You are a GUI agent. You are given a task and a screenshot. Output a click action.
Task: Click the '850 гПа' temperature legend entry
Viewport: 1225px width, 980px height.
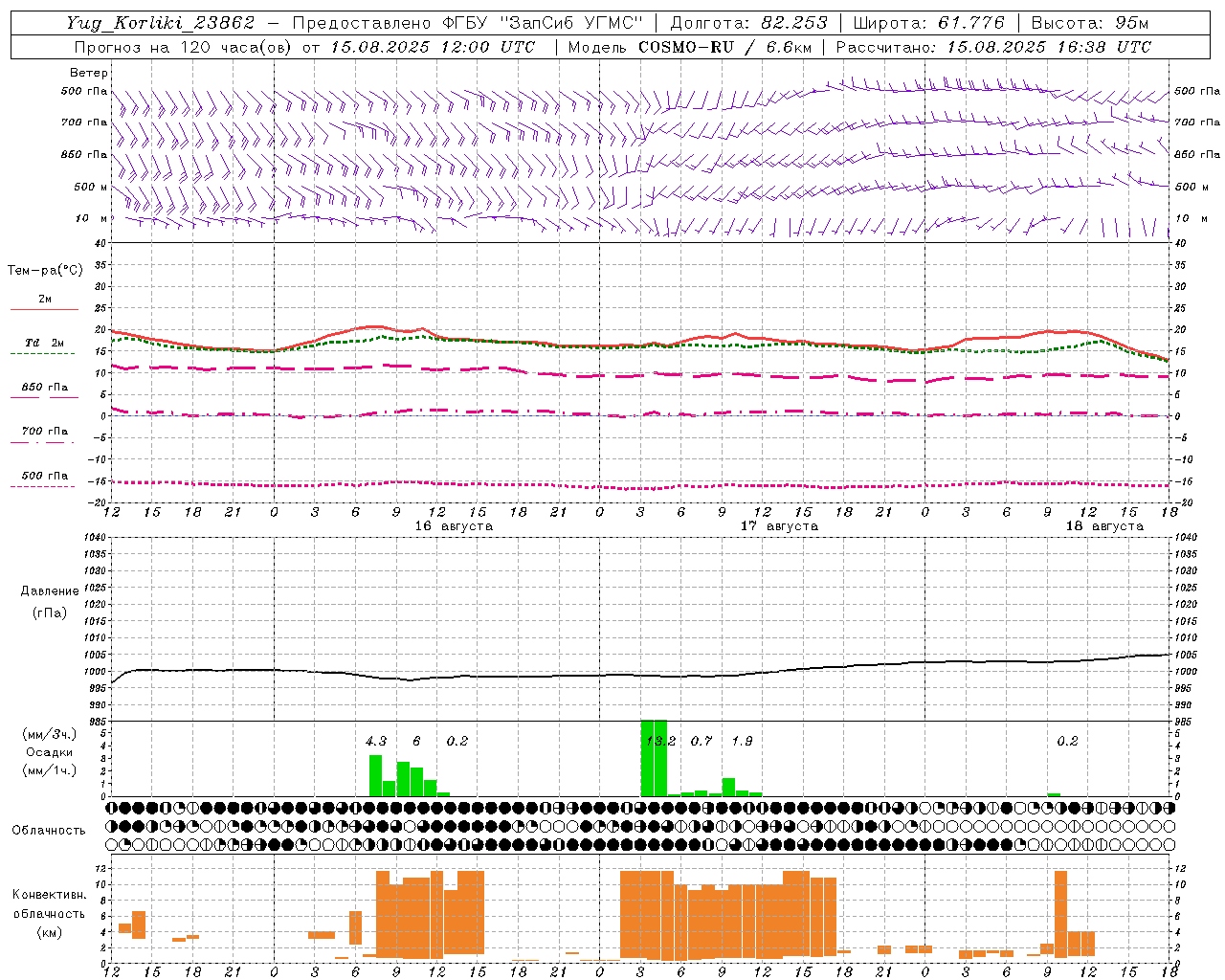coord(44,388)
